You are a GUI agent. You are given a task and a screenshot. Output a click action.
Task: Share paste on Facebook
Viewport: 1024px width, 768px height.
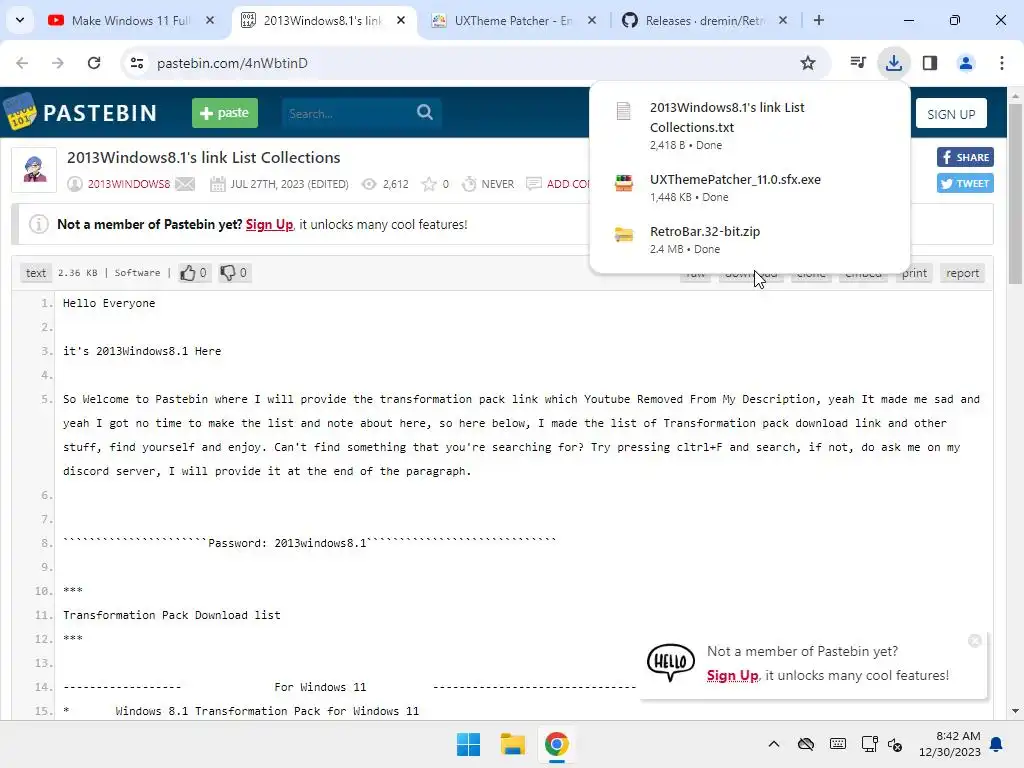pyautogui.click(x=965, y=157)
